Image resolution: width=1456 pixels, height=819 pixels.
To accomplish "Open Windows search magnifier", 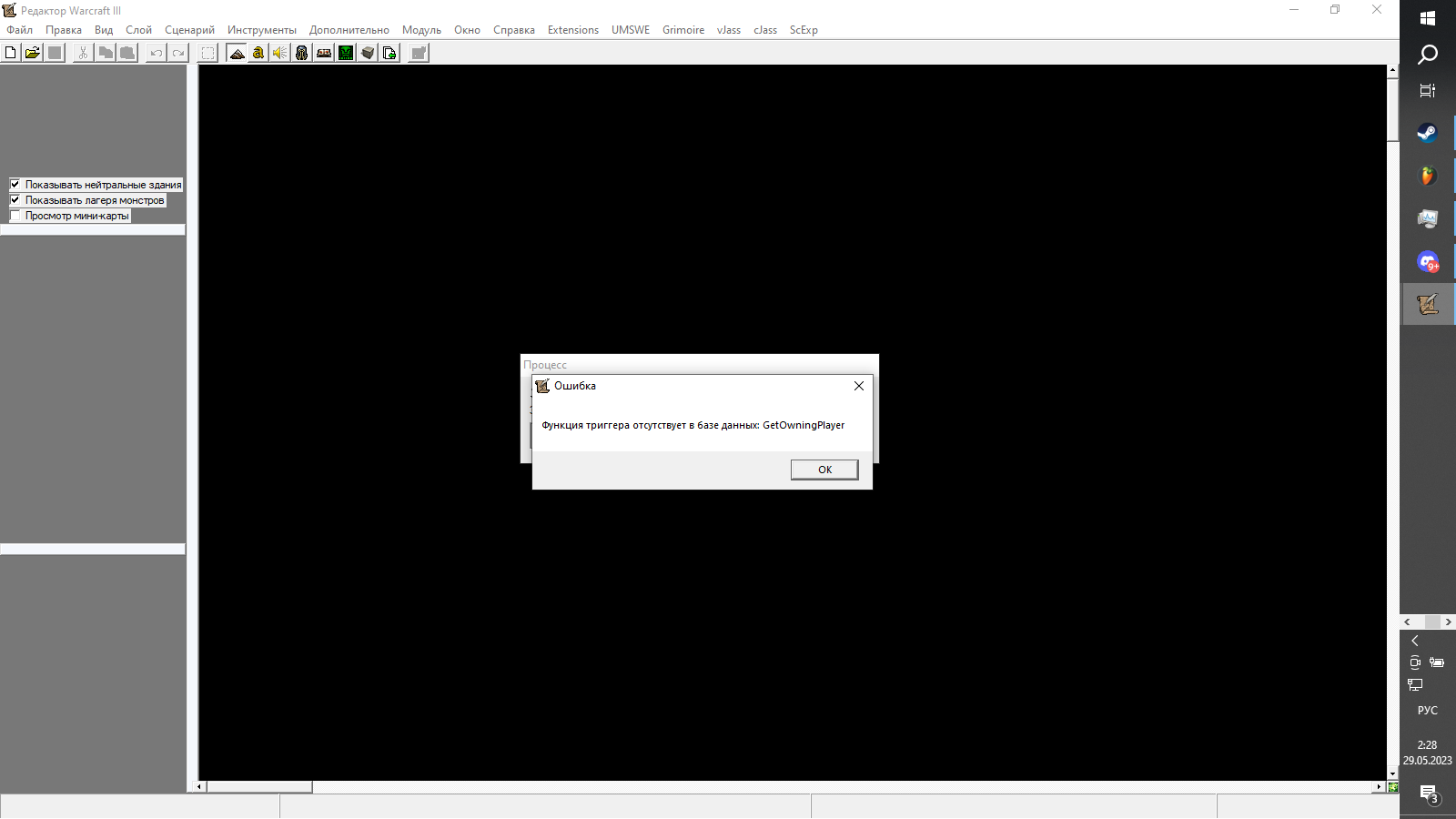I will (1428, 55).
